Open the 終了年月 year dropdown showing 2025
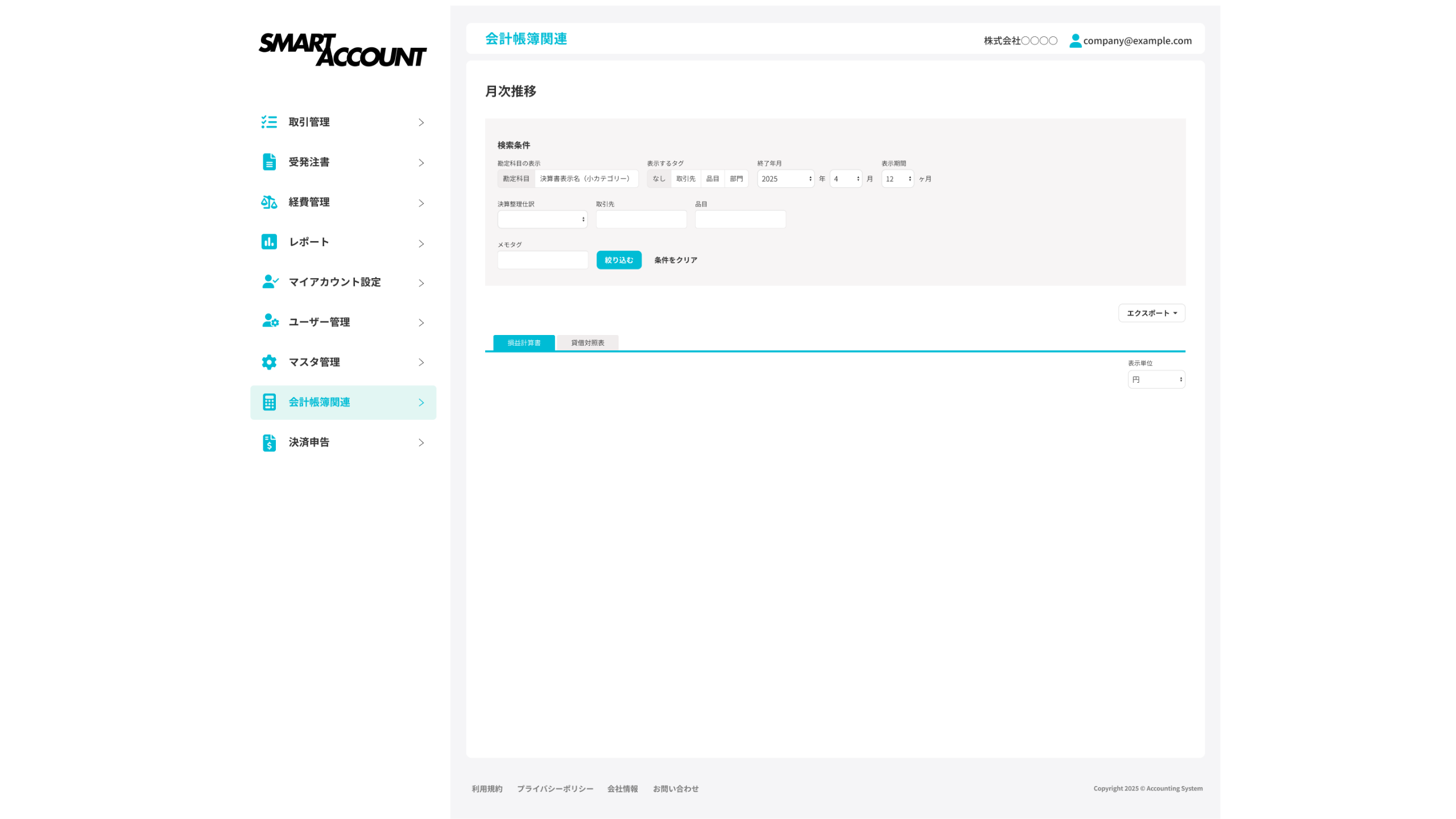1456x819 pixels. (785, 179)
